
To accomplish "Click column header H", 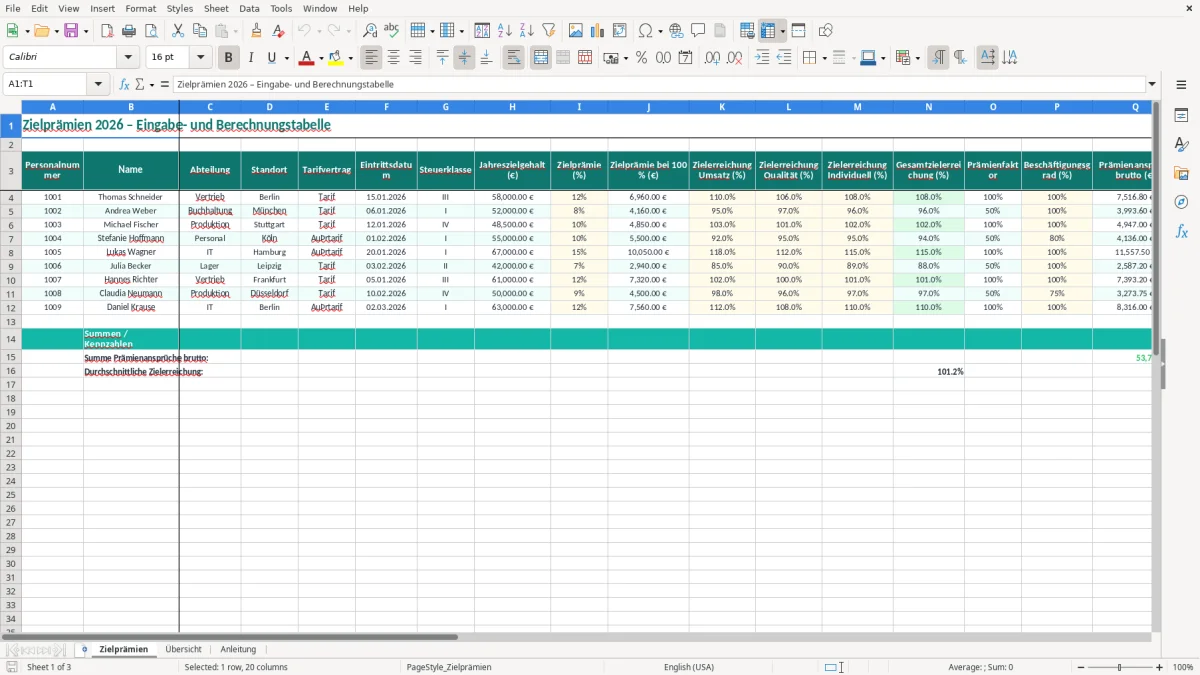I will point(512,106).
